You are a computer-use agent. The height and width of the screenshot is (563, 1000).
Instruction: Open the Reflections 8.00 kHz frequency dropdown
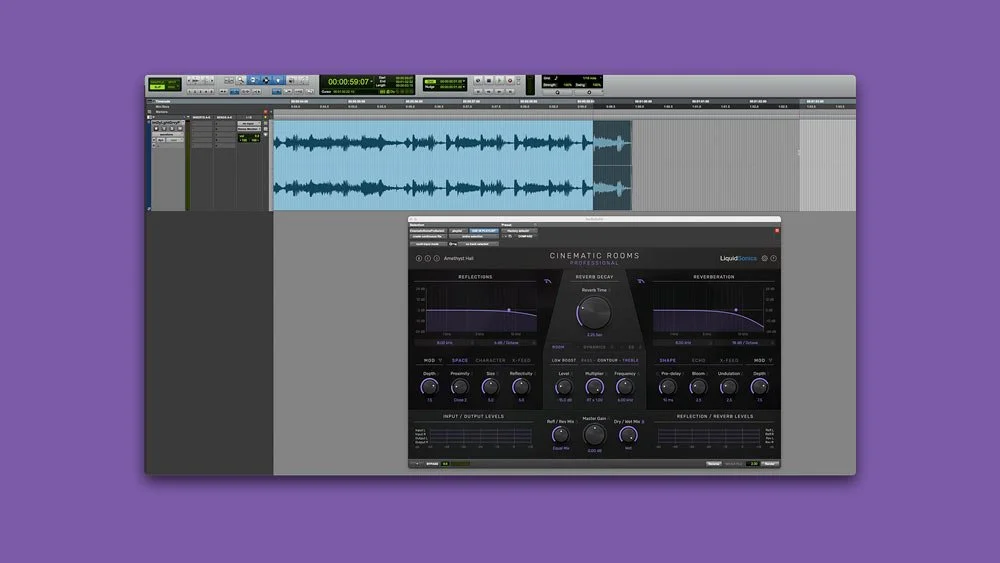tap(445, 343)
